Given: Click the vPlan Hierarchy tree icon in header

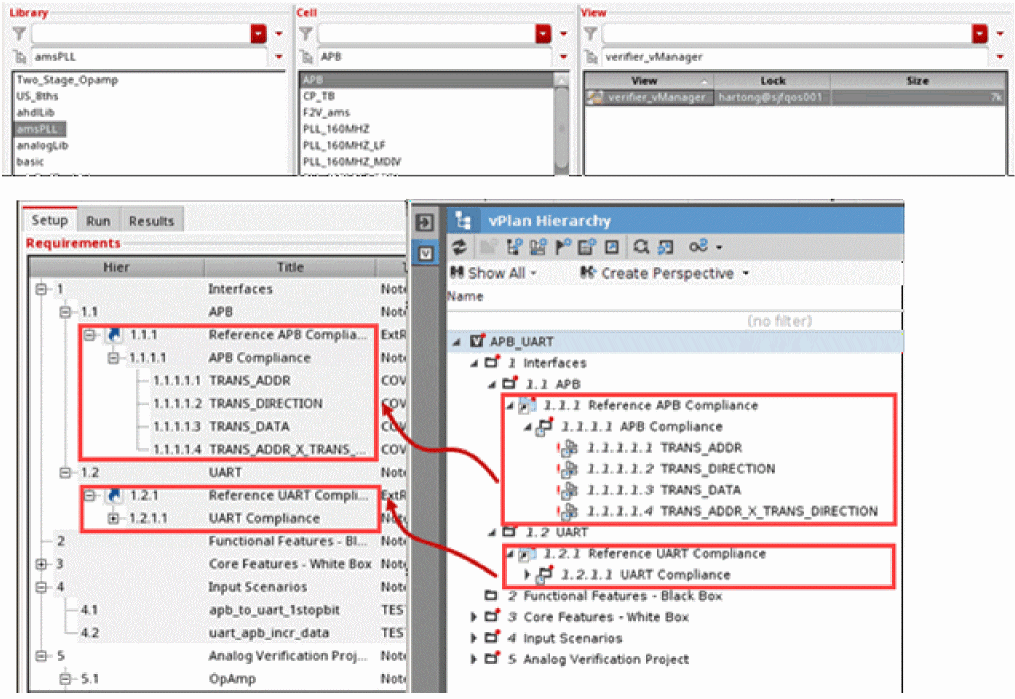Looking at the screenshot, I should point(463,221).
